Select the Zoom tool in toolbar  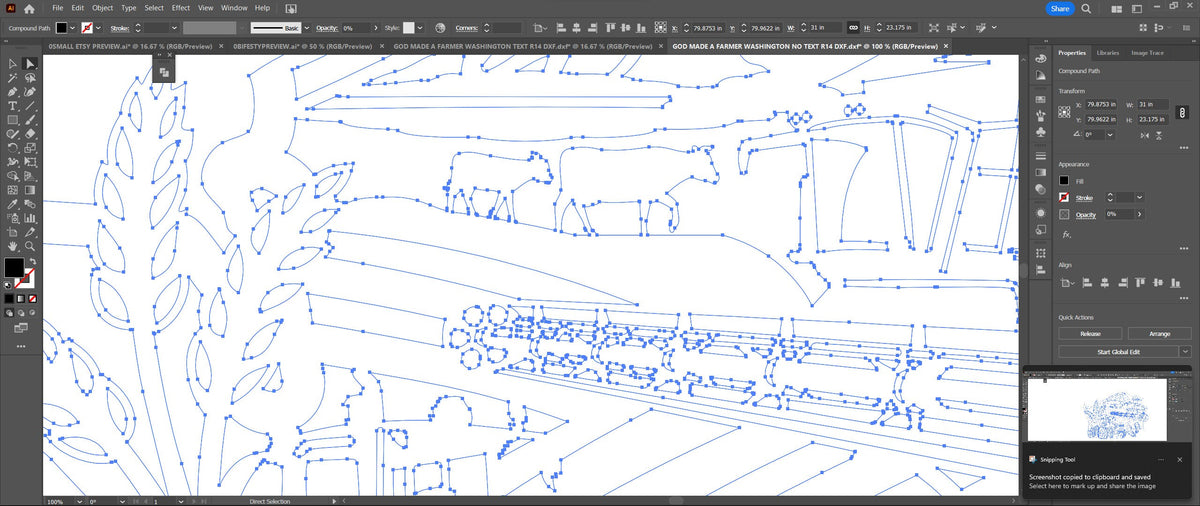pyautogui.click(x=30, y=246)
